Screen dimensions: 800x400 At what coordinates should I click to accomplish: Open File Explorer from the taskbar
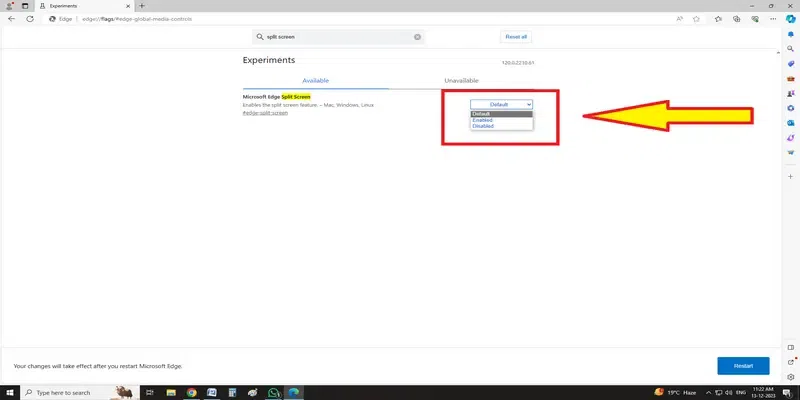click(171, 392)
